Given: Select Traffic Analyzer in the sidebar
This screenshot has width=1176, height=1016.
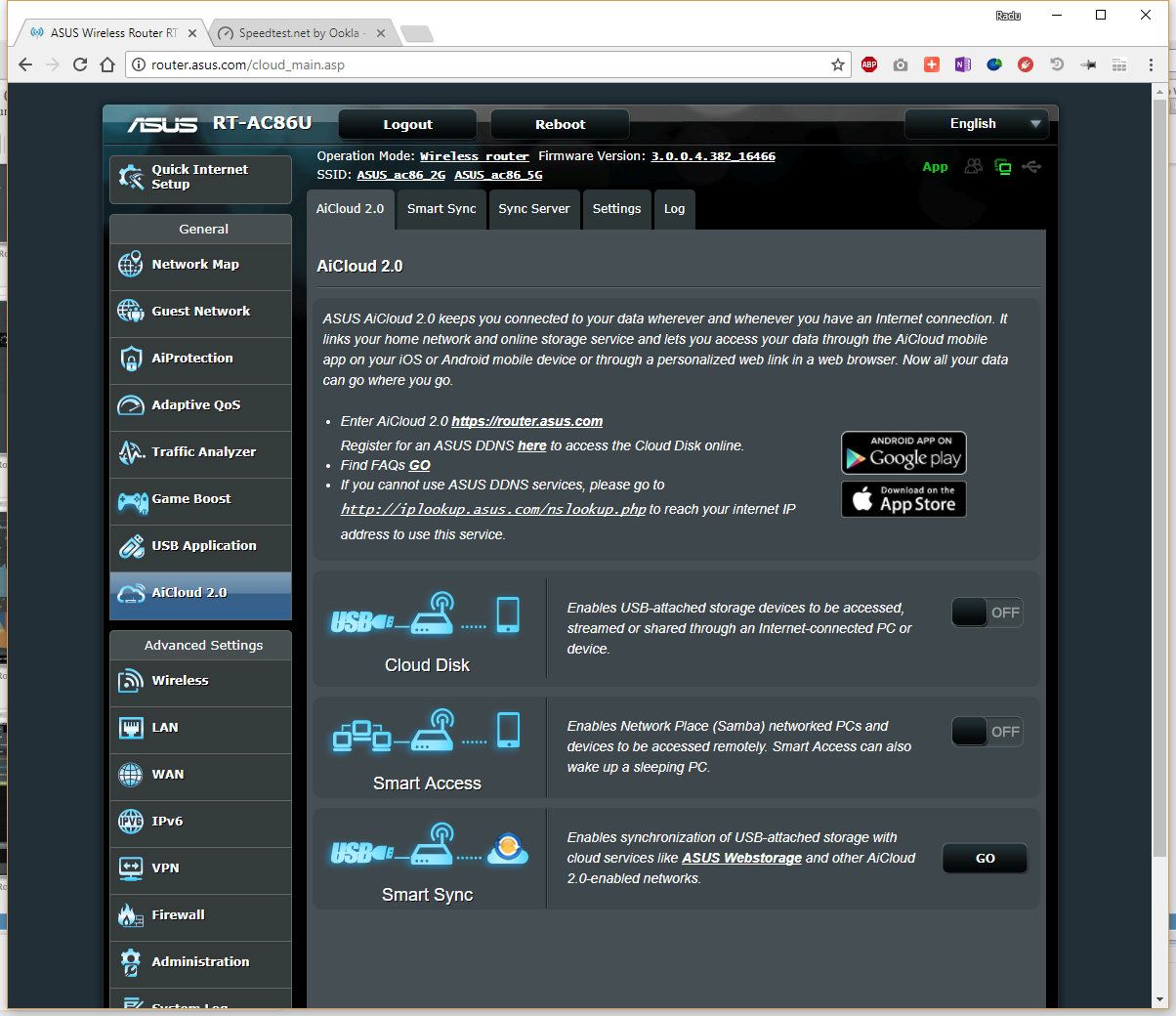Looking at the screenshot, I should click(x=200, y=452).
